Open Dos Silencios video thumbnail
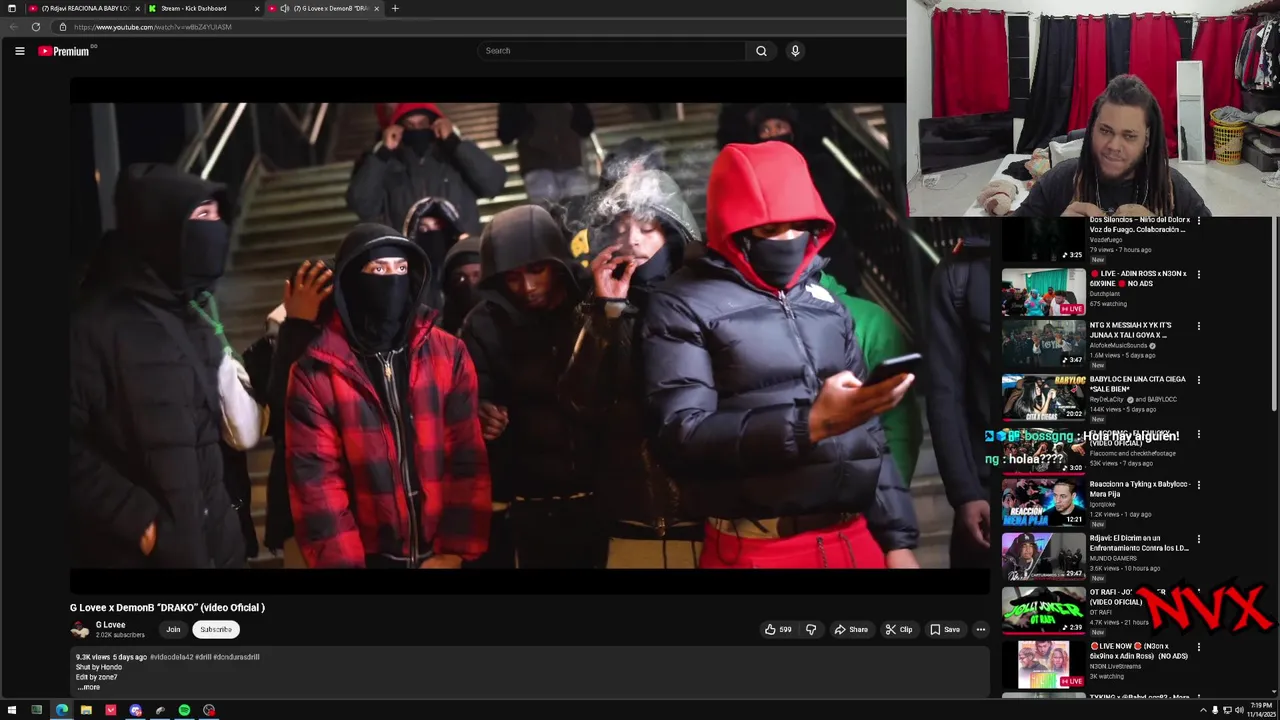The height and width of the screenshot is (720, 1280). 1043,239
